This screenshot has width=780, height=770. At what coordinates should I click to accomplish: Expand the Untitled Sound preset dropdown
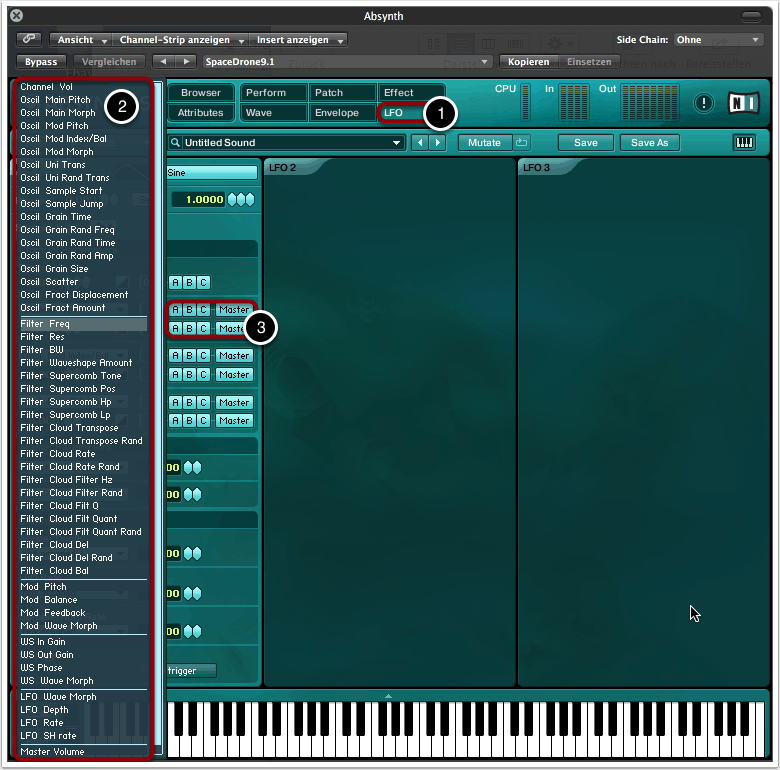[396, 143]
